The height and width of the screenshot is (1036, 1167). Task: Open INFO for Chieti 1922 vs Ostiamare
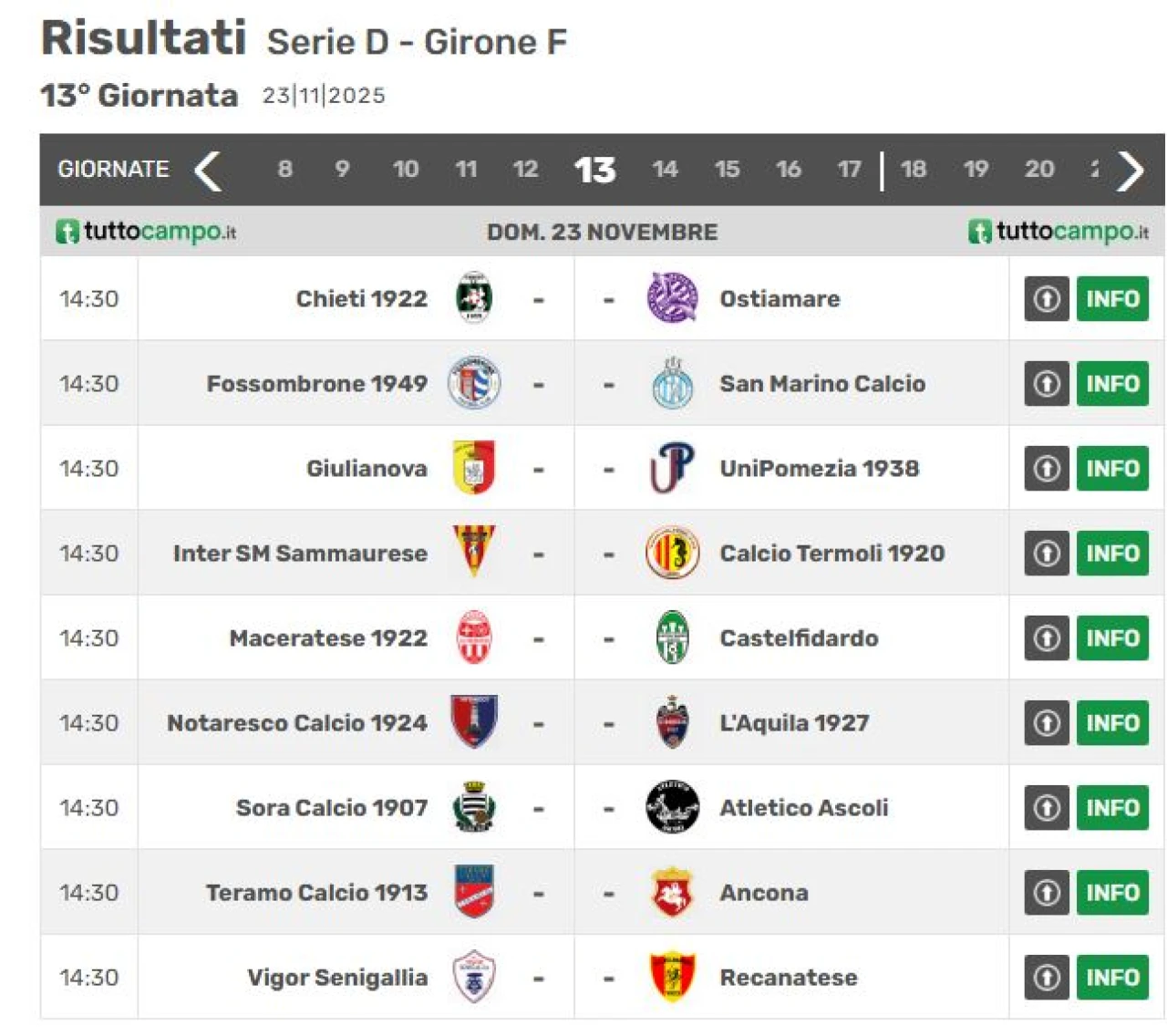1111,298
